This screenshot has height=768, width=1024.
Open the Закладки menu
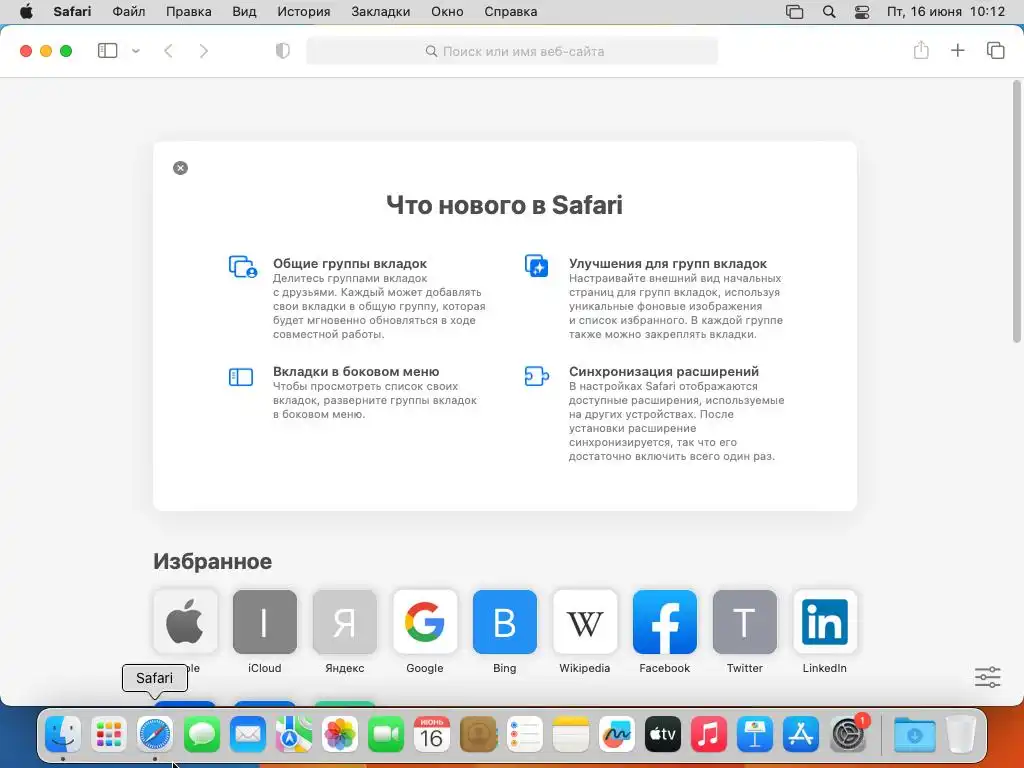(x=381, y=12)
